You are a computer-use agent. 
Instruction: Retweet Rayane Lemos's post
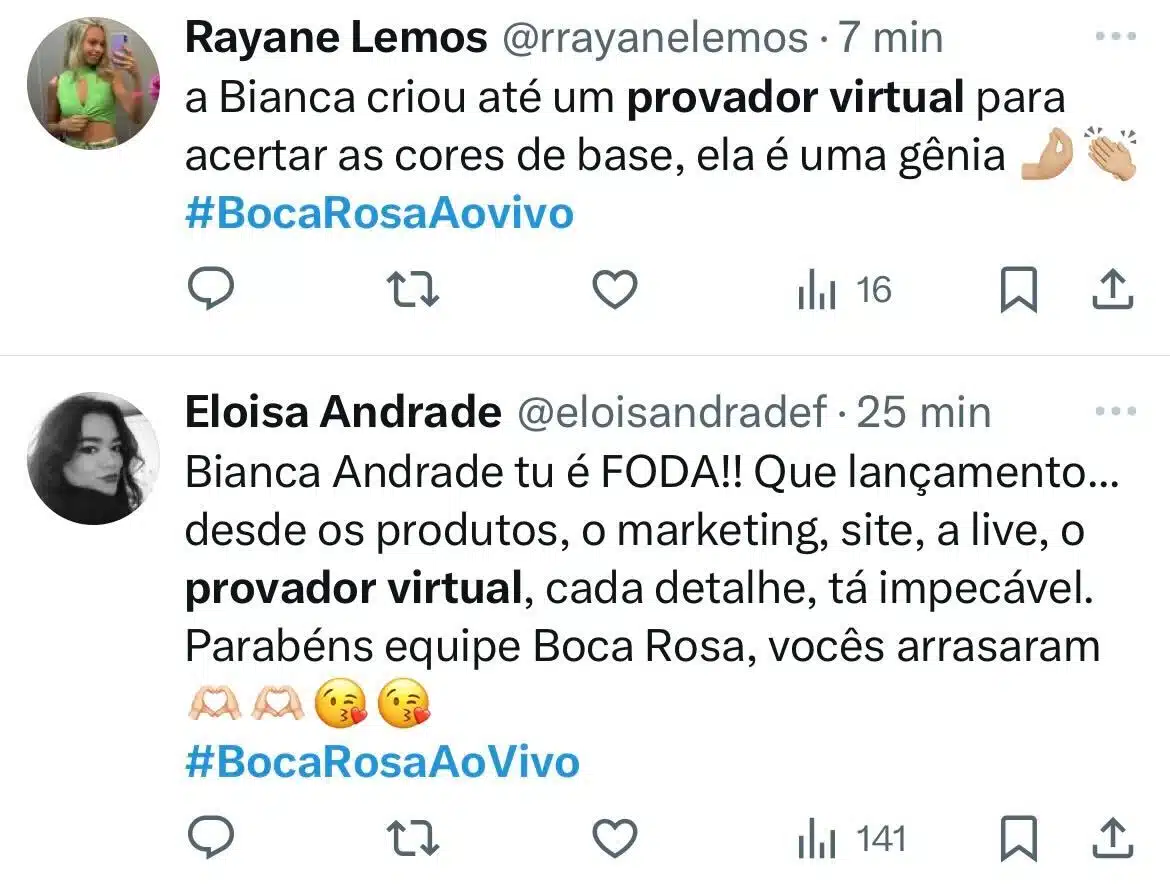pyautogui.click(x=413, y=290)
